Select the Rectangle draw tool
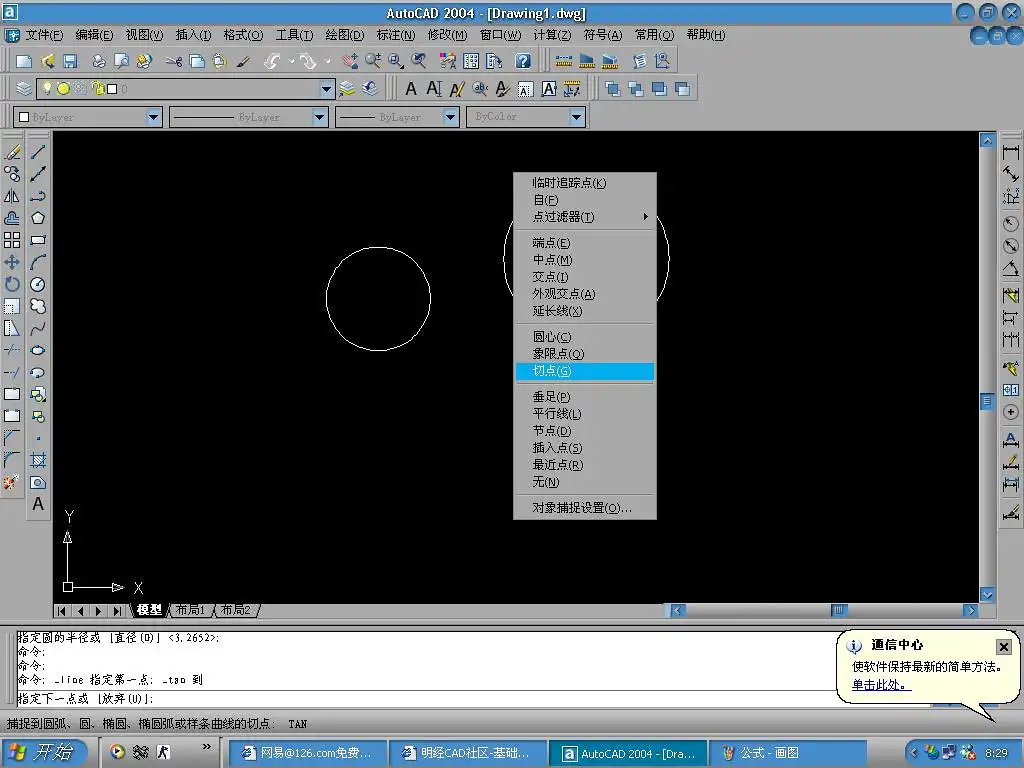 click(38, 240)
